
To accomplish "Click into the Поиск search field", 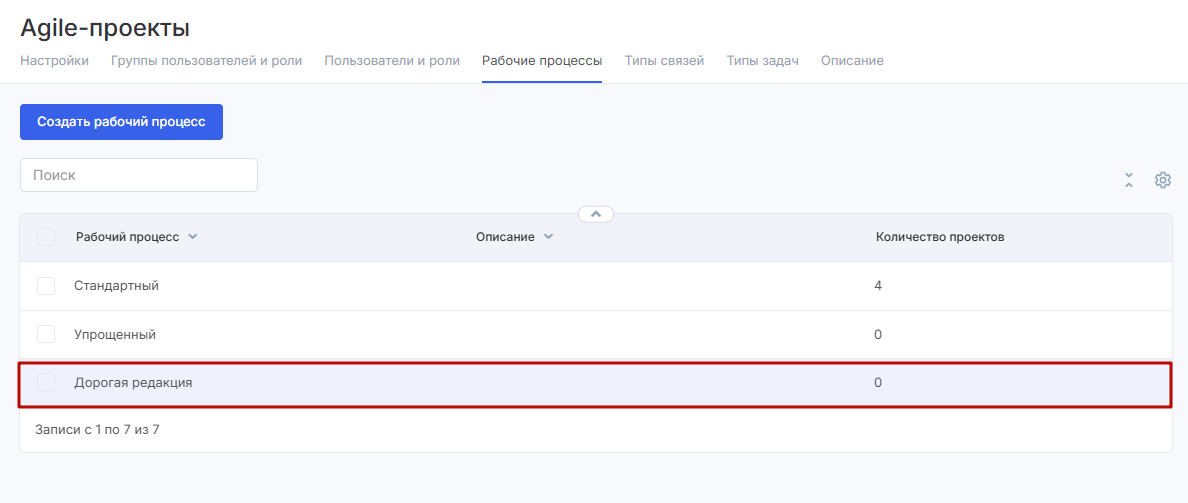I will point(139,175).
